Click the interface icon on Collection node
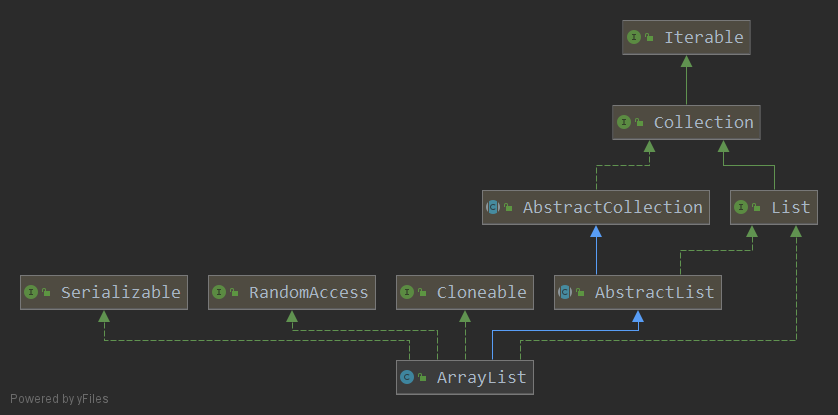The image size is (838, 415). point(623,123)
